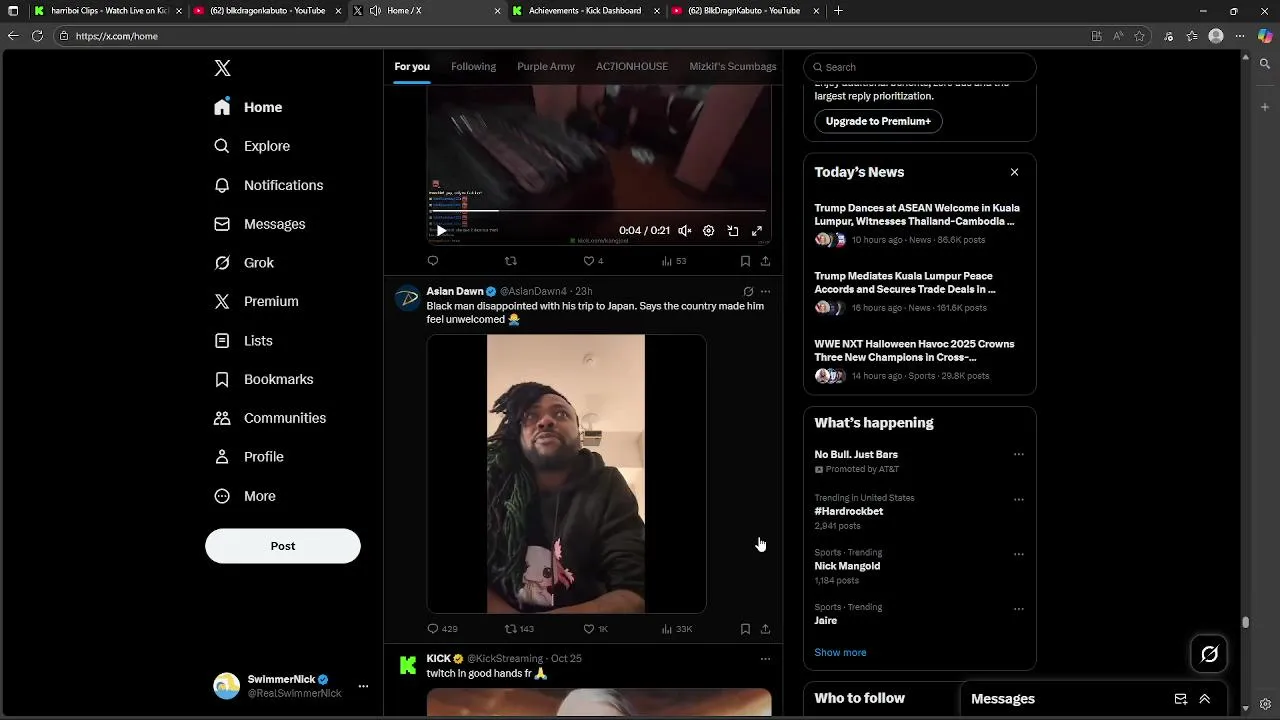
Task: Switch to the AC7IONHOUSE tab
Action: (632, 66)
